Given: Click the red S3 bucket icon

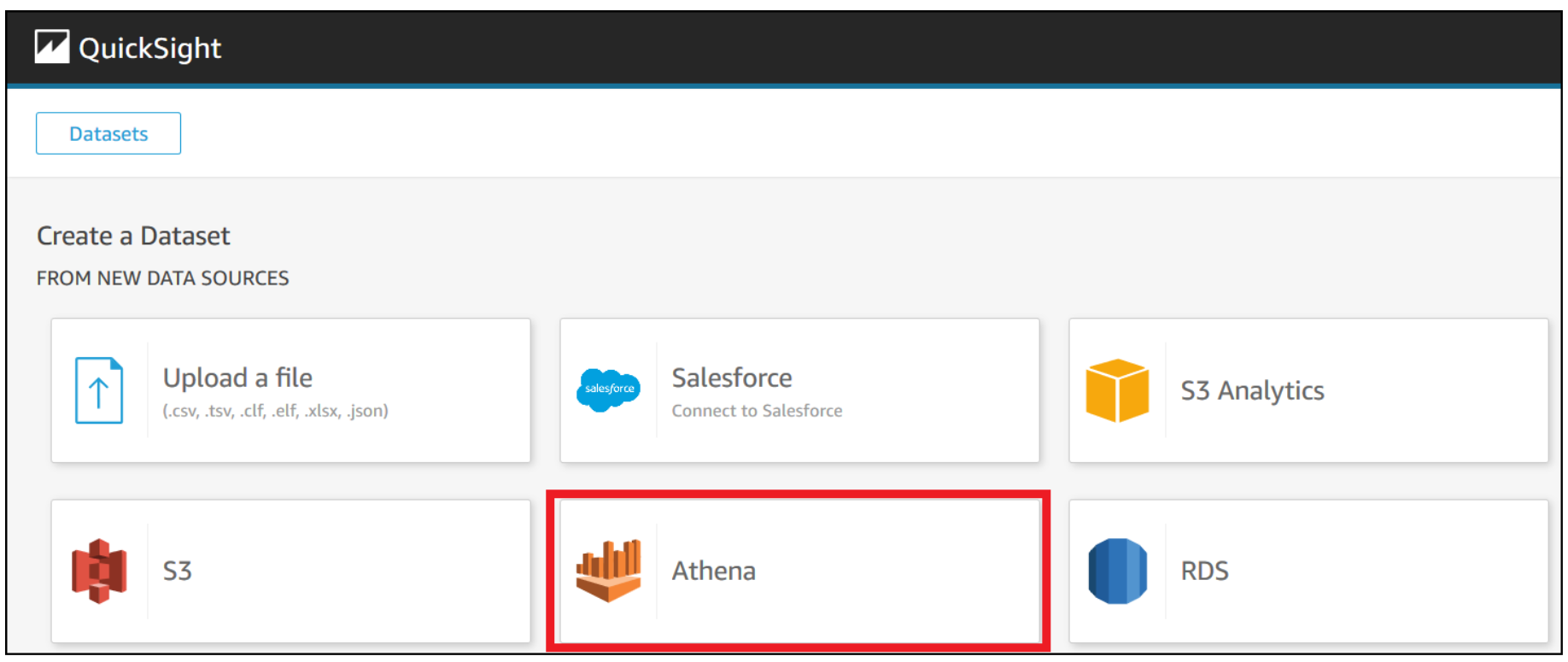Looking at the screenshot, I should 99,571.
